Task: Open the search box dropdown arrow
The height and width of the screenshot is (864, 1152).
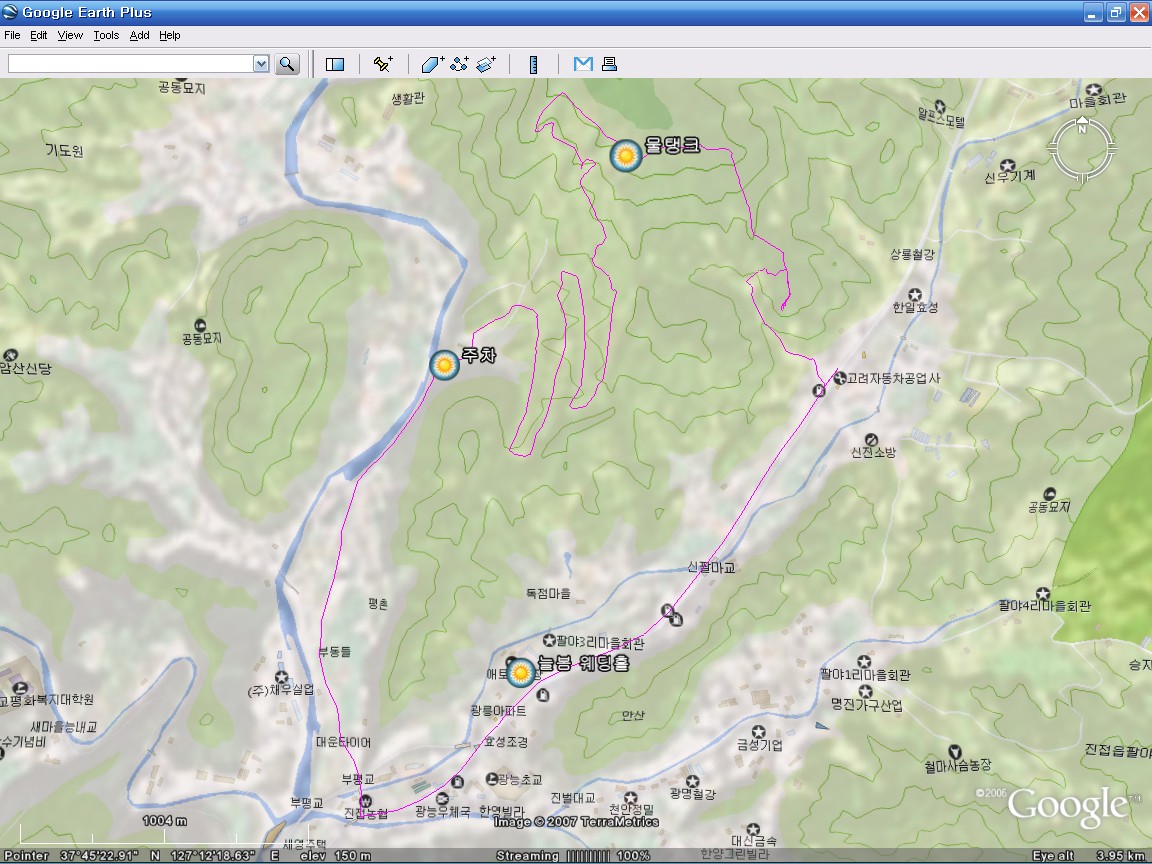Action: (x=261, y=64)
